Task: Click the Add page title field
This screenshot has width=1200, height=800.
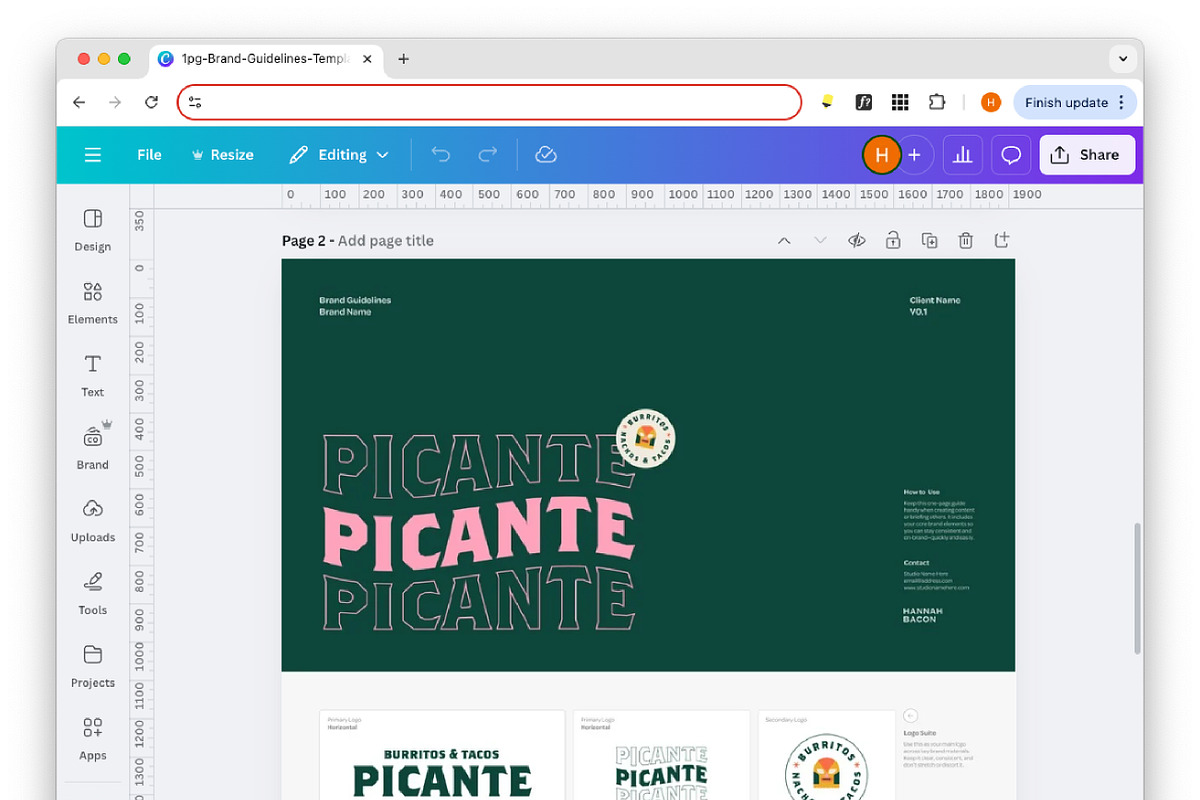Action: (x=386, y=241)
